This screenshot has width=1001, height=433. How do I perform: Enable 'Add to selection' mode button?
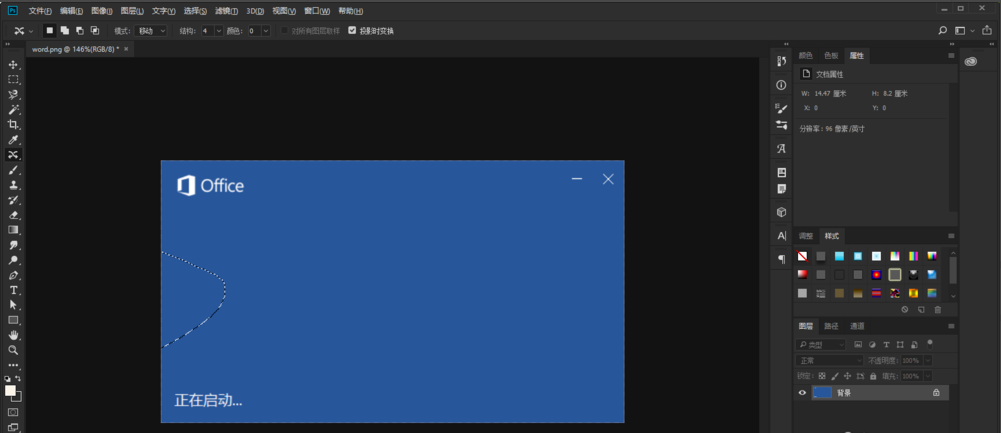tap(65, 31)
